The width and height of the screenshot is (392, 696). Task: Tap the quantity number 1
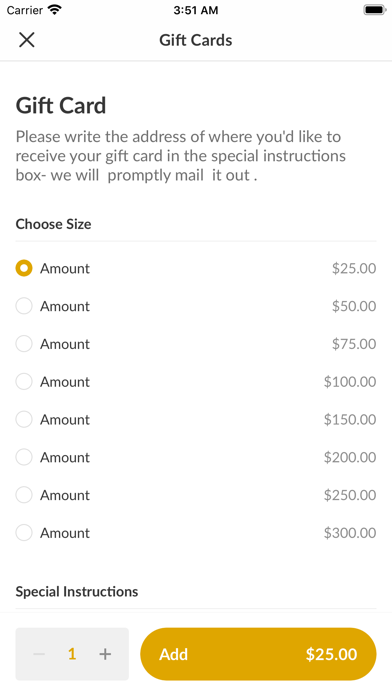72,654
